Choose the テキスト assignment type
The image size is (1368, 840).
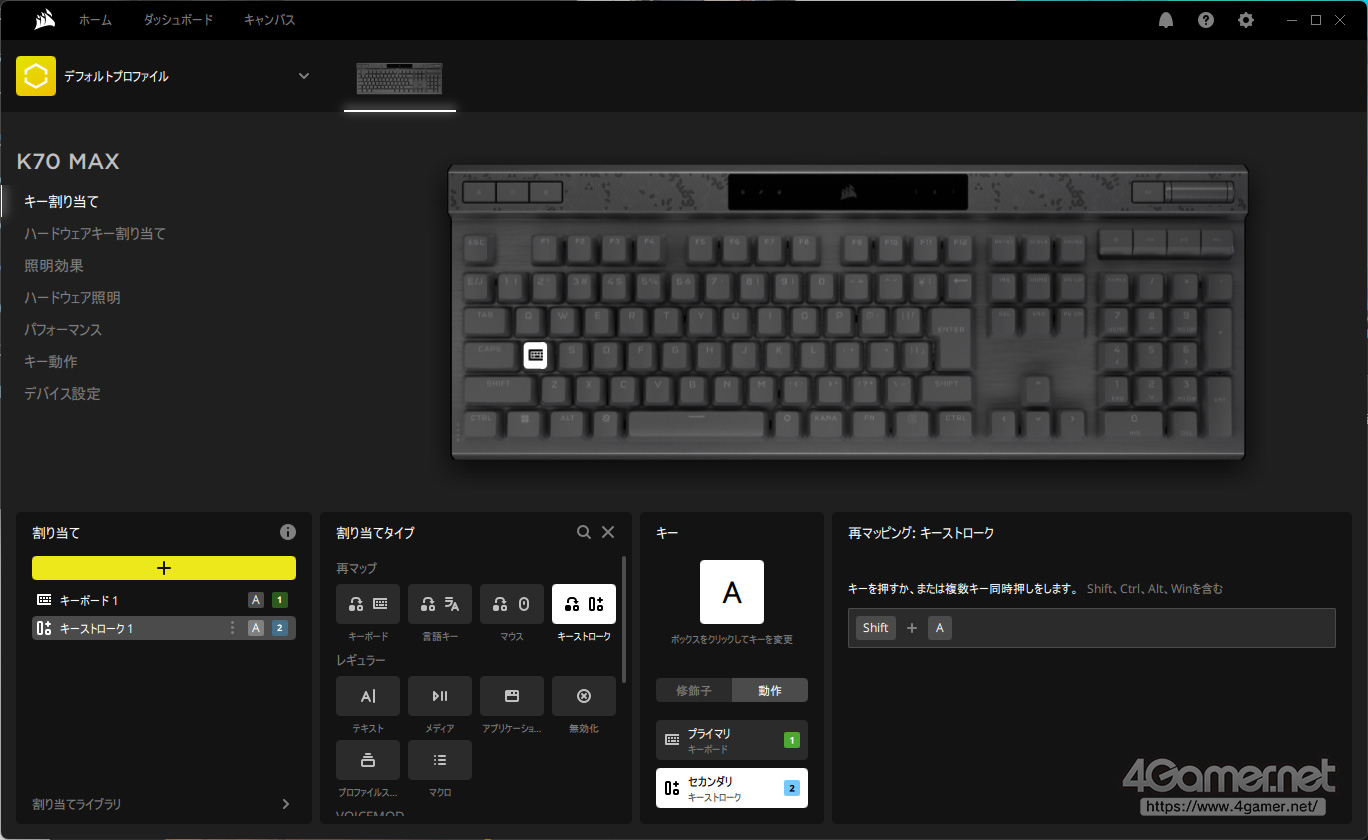point(368,696)
